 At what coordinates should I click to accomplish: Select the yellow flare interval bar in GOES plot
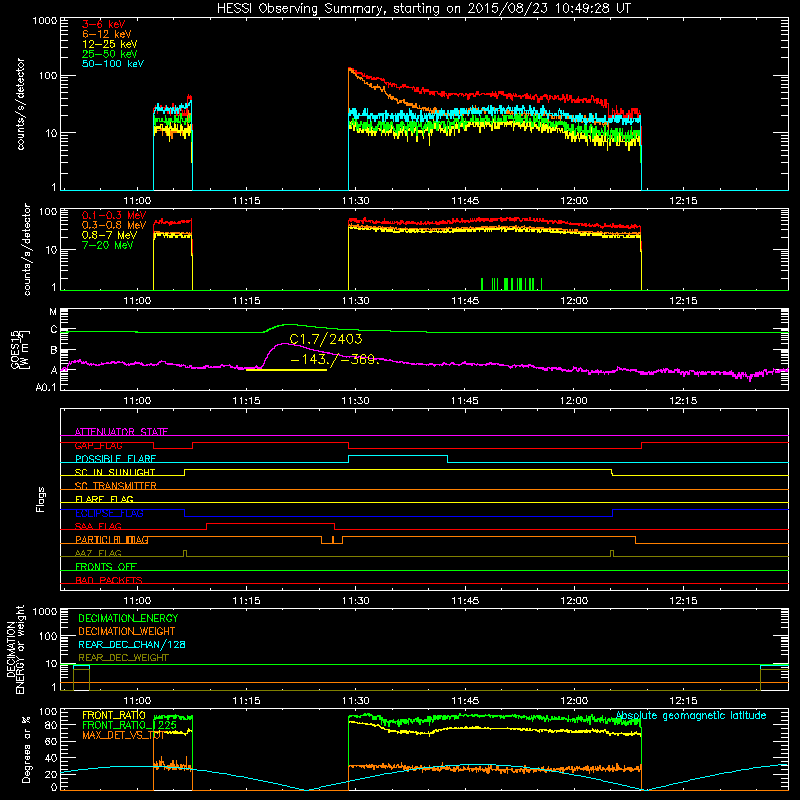tap(286, 369)
